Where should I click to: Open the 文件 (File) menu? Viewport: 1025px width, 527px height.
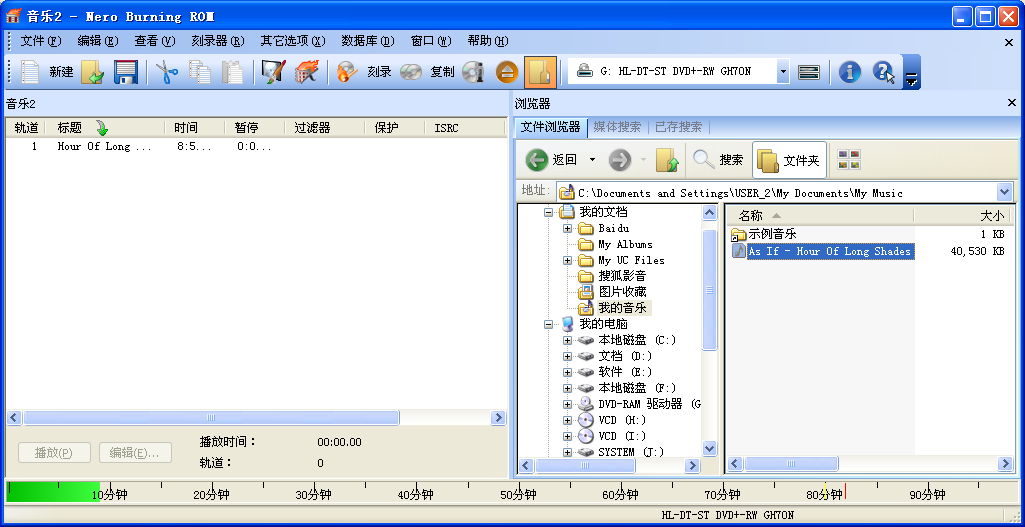[x=41, y=41]
